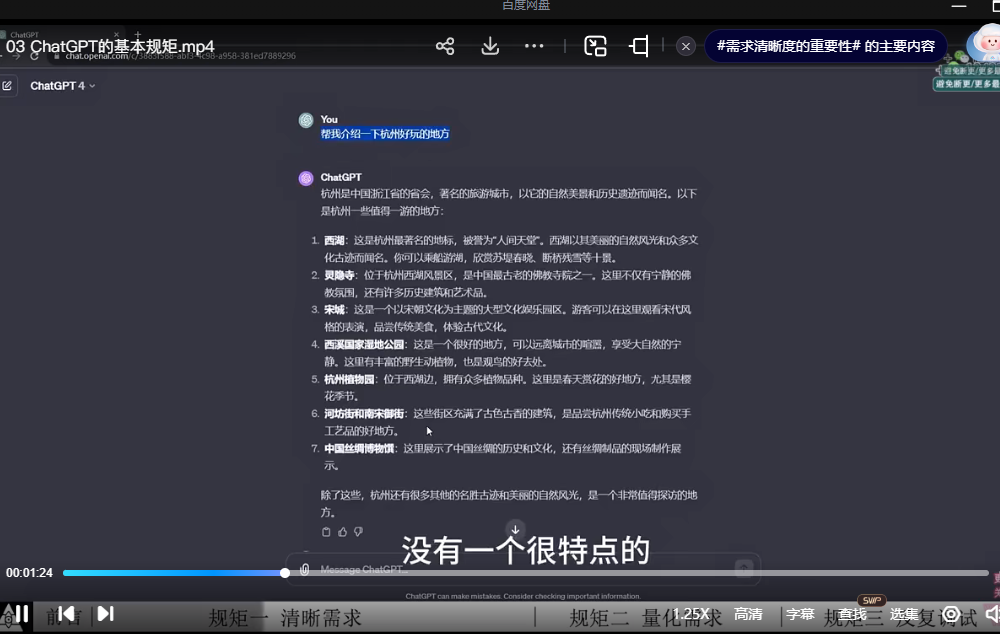Click the 中国丝绸博物馆 list heading
This screenshot has width=1000, height=634.
359,448
